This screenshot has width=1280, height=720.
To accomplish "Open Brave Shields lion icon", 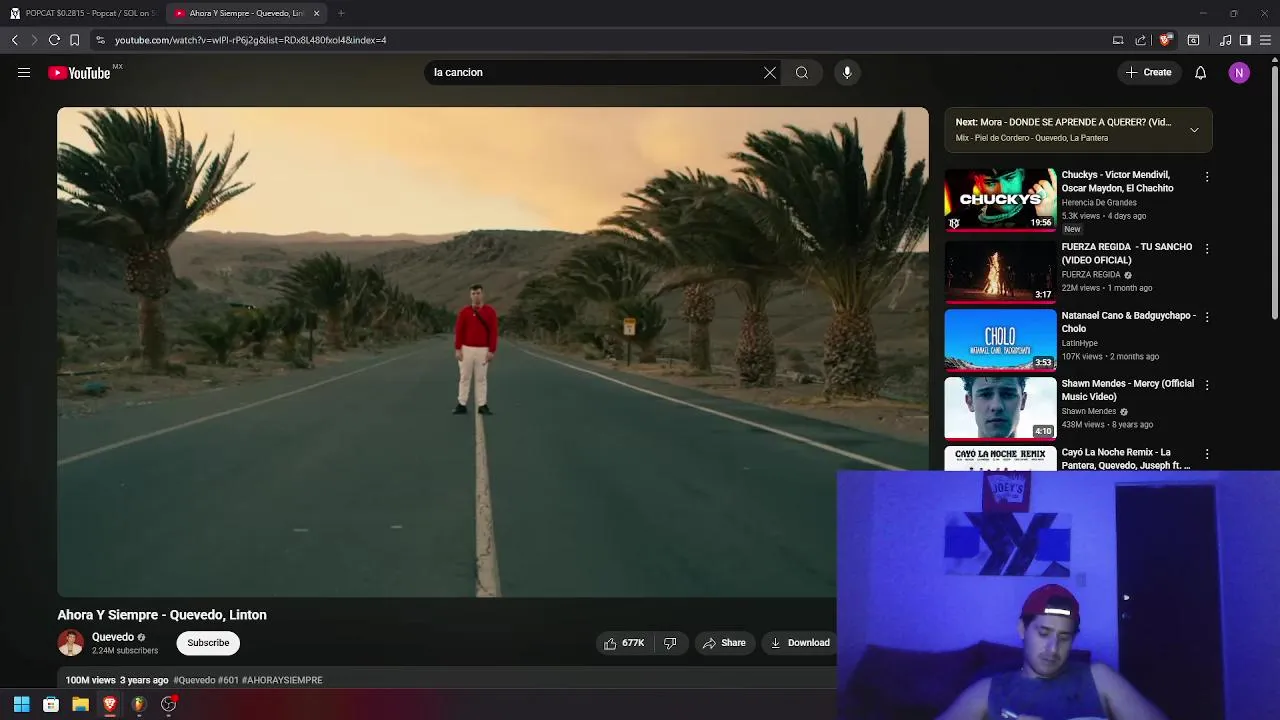I will pos(1165,40).
